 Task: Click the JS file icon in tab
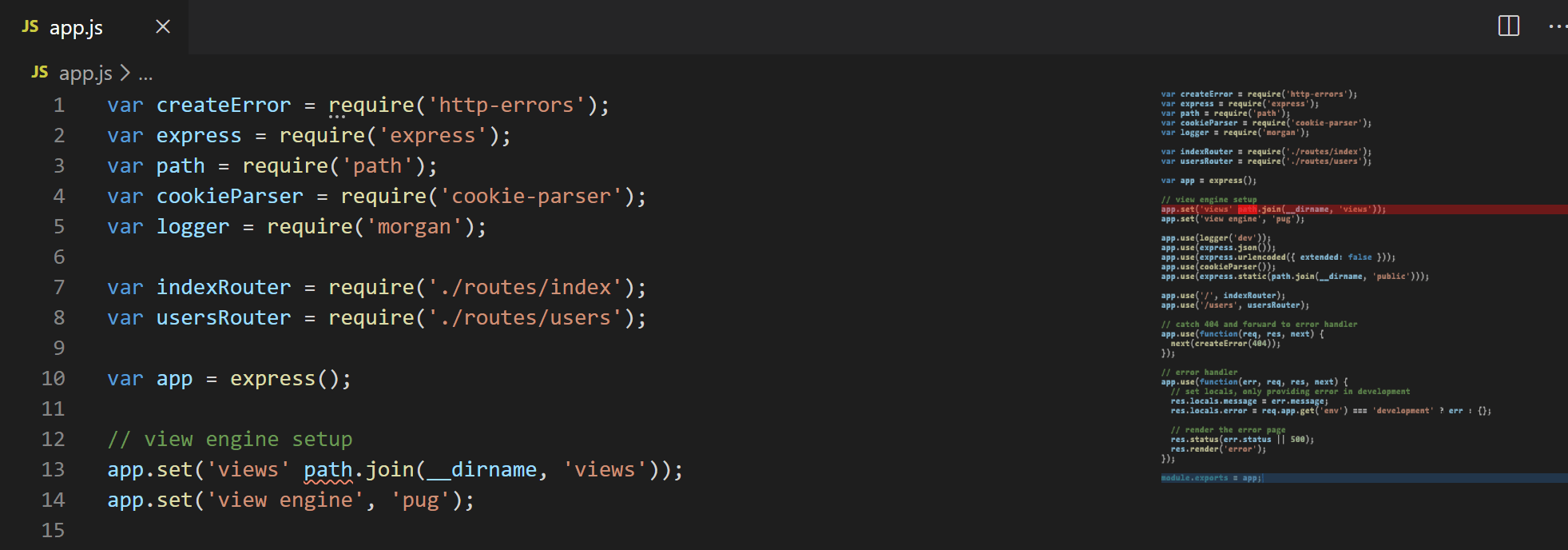click(30, 26)
